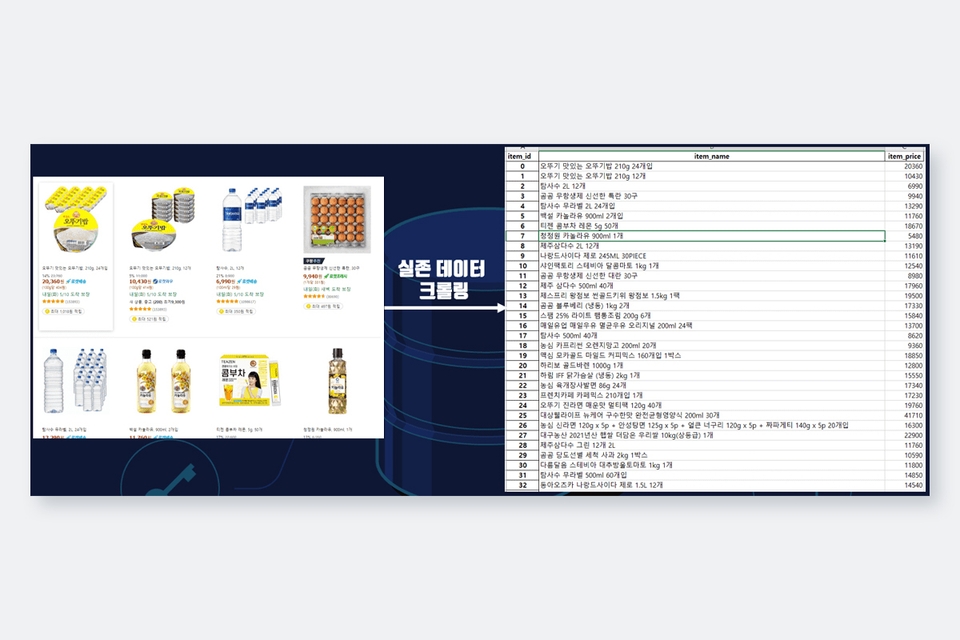Screen dimensions: 960x640
Task: Click price cell 22900
Action: [904, 435]
